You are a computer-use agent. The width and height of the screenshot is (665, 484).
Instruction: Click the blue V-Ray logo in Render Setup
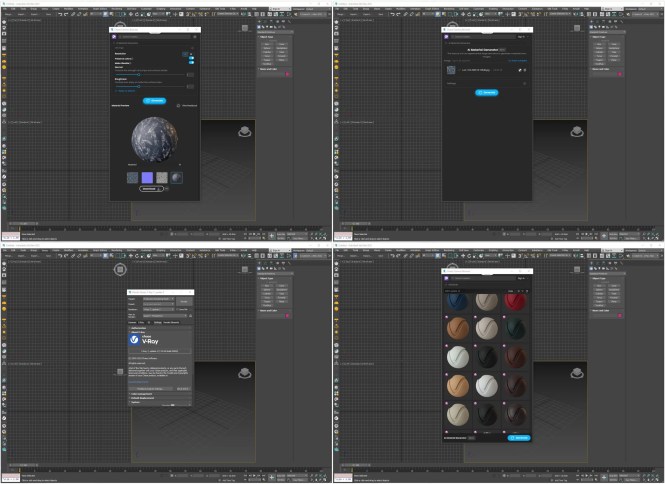(x=134, y=339)
